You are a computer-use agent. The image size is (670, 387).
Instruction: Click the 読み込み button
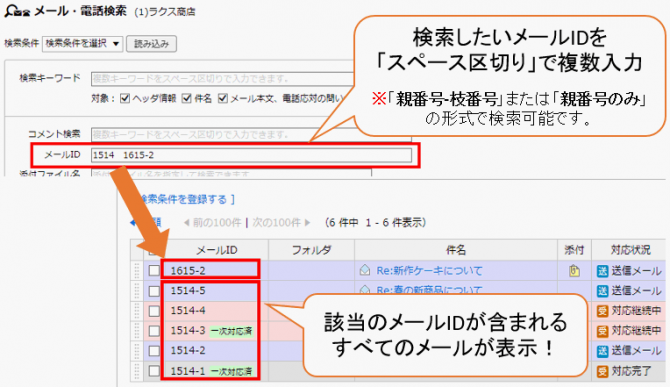(151, 44)
